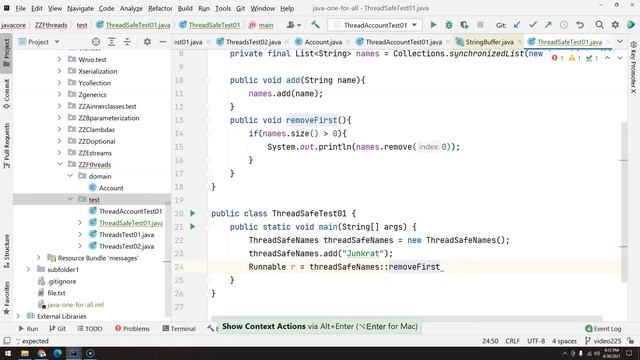Update project via Git arrow icon
The width and height of the screenshot is (640, 360).
point(517,25)
